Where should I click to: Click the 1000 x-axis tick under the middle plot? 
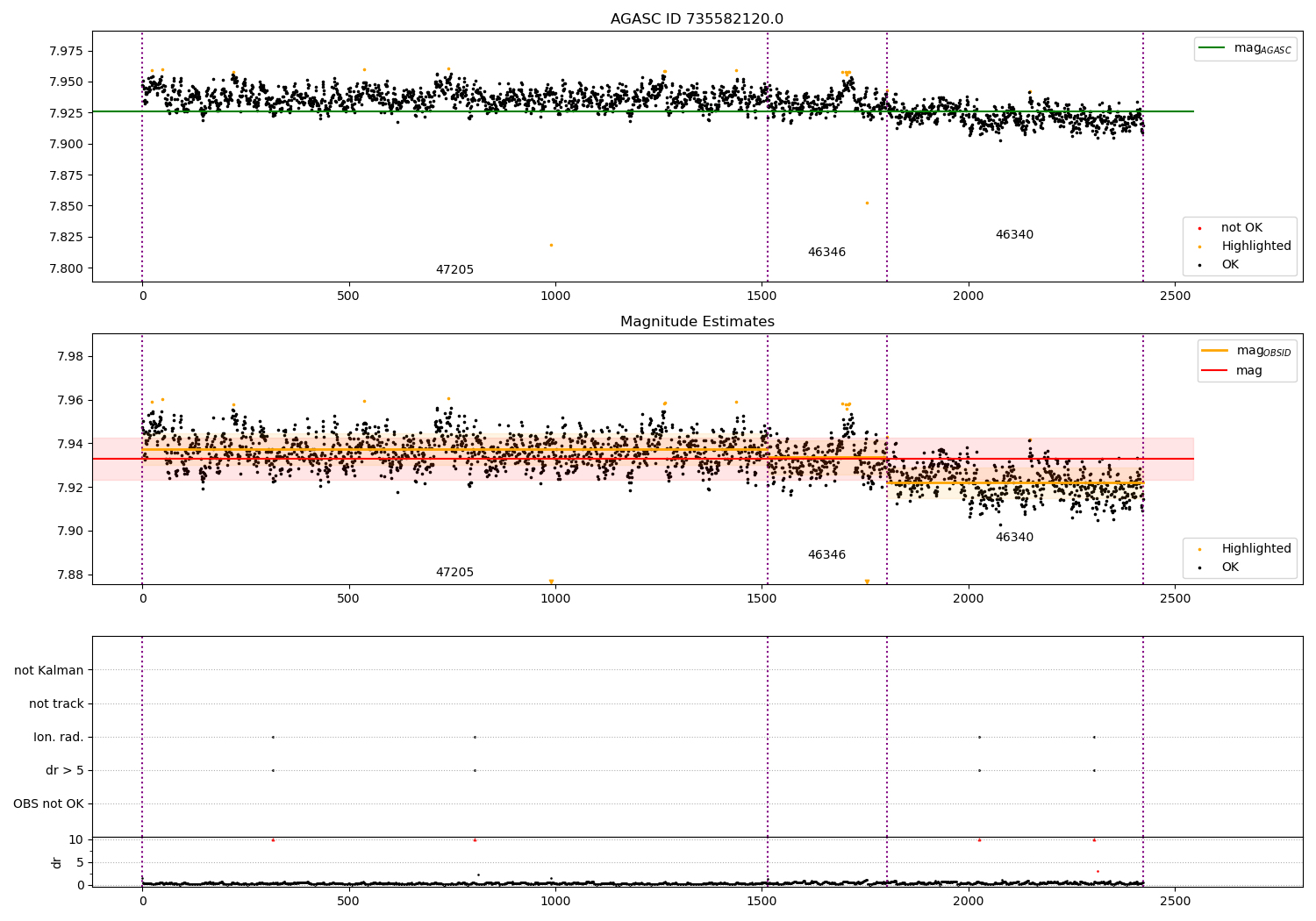pyautogui.click(x=555, y=599)
